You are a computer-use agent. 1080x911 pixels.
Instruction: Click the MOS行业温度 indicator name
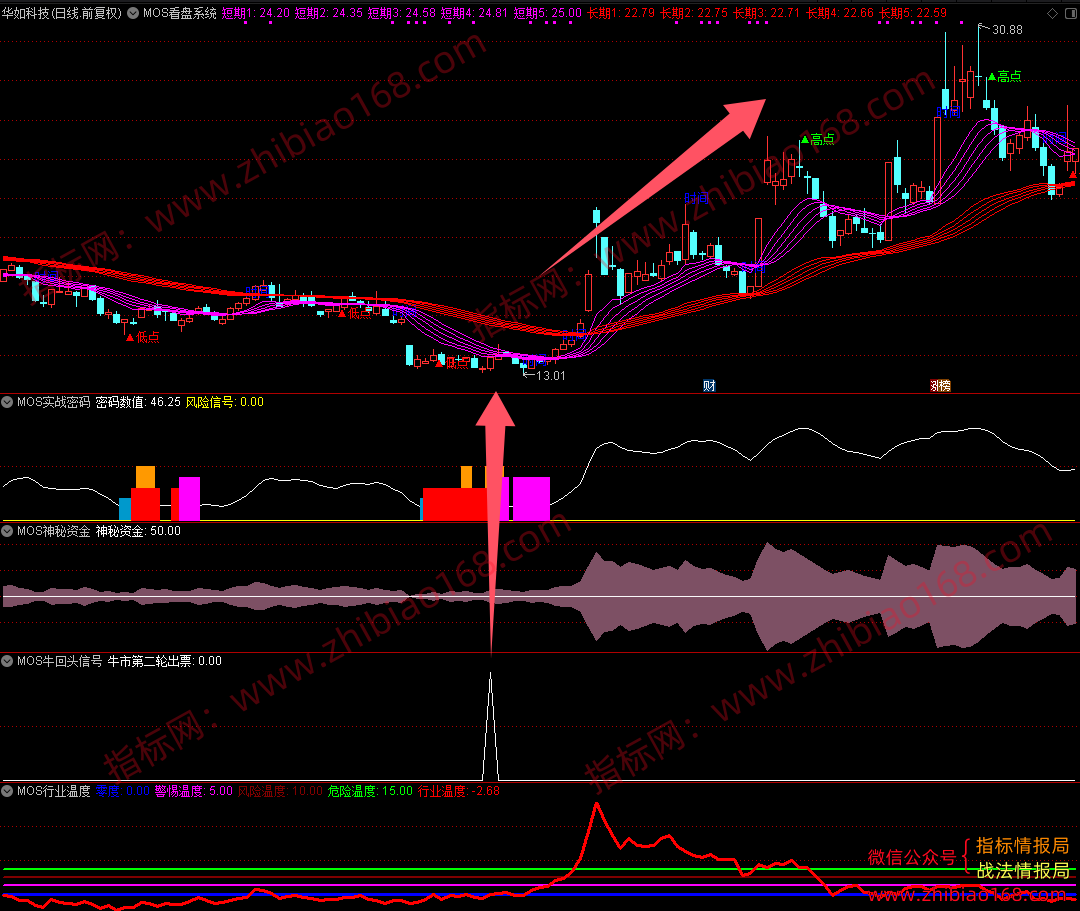(x=54, y=791)
